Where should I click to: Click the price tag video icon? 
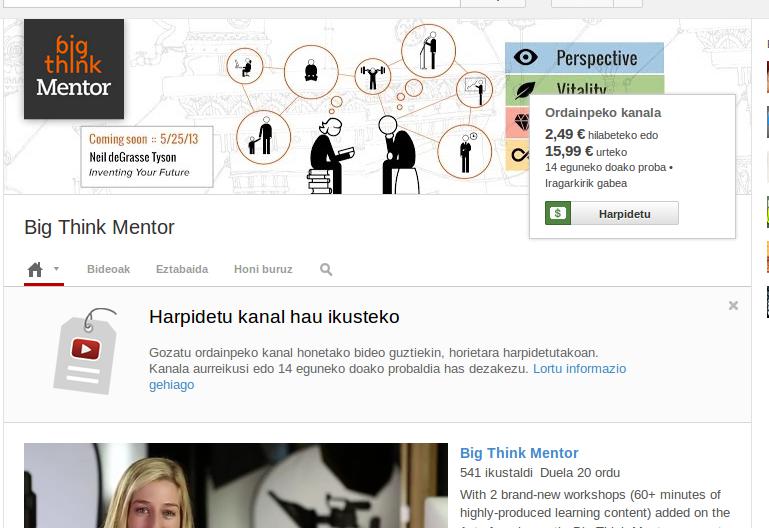tap(85, 350)
